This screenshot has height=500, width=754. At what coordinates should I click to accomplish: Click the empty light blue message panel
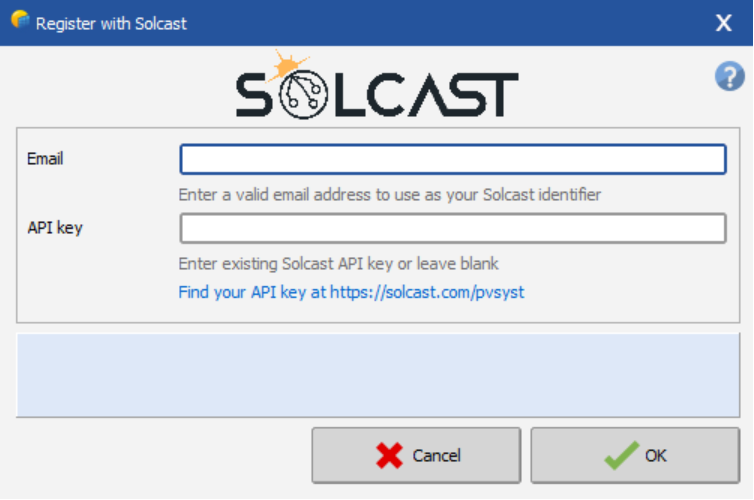[378, 375]
